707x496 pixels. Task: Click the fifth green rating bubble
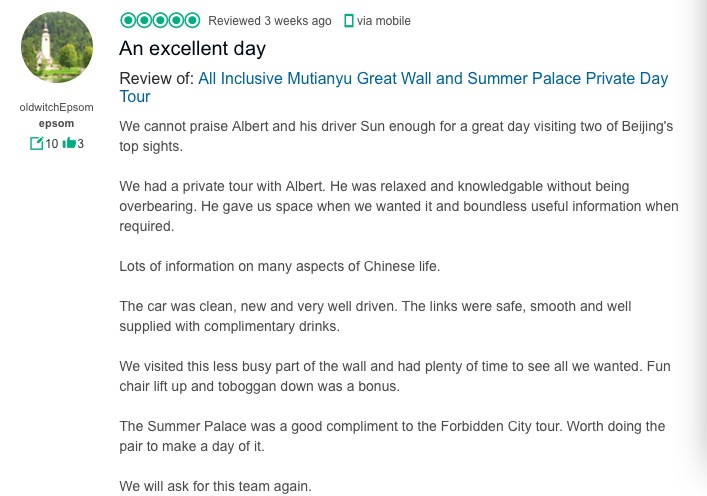click(193, 20)
